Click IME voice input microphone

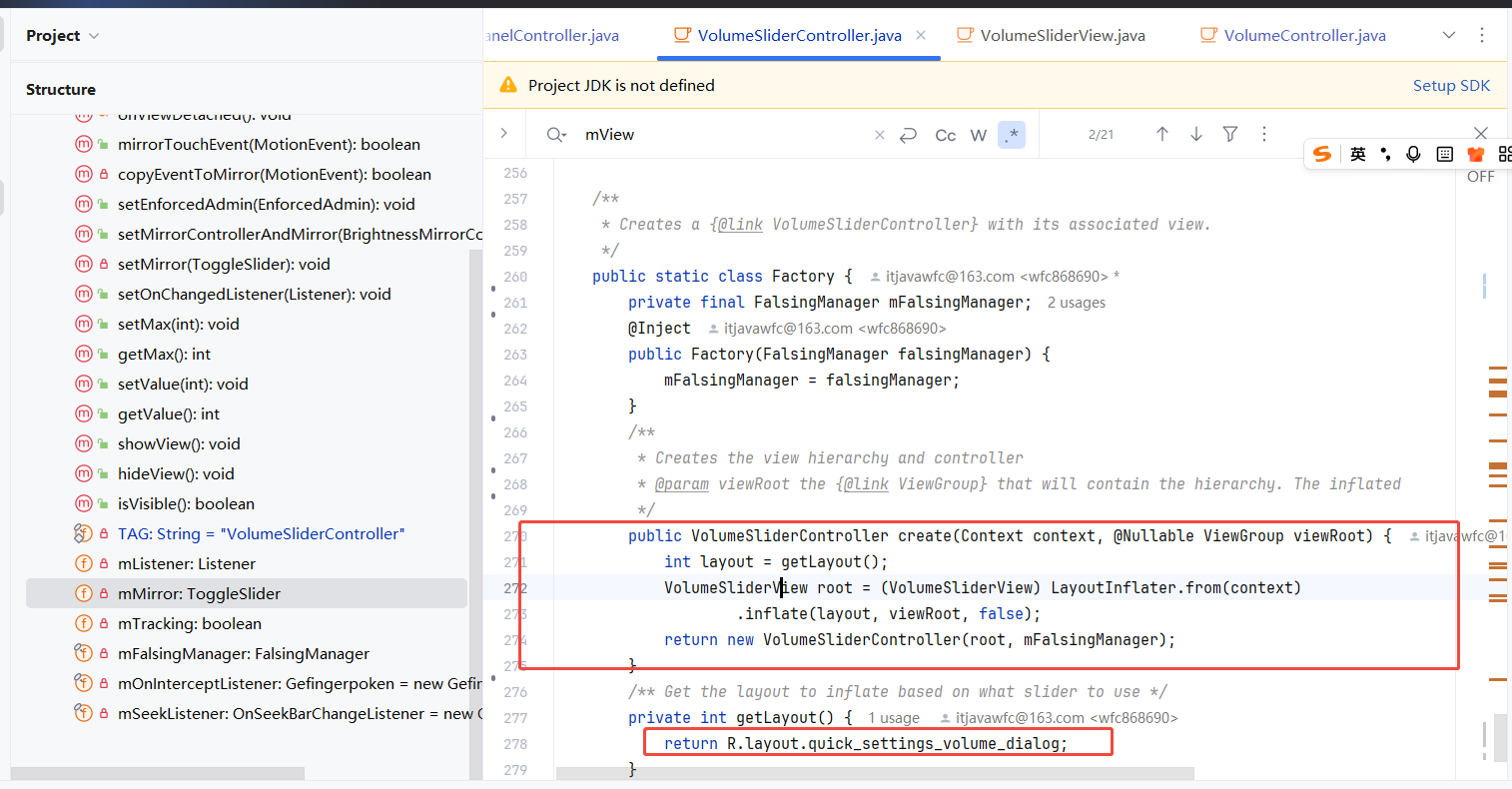point(1413,154)
